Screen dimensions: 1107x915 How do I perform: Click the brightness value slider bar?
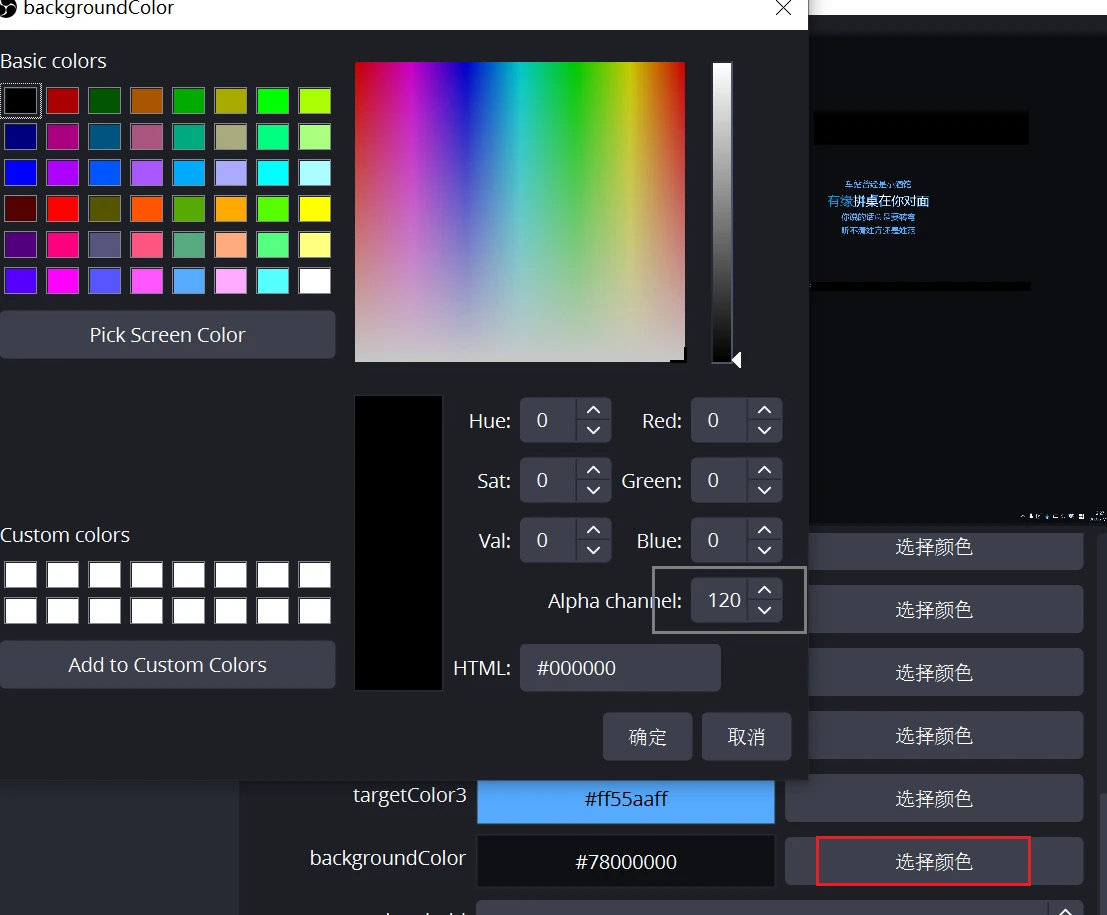(722, 212)
